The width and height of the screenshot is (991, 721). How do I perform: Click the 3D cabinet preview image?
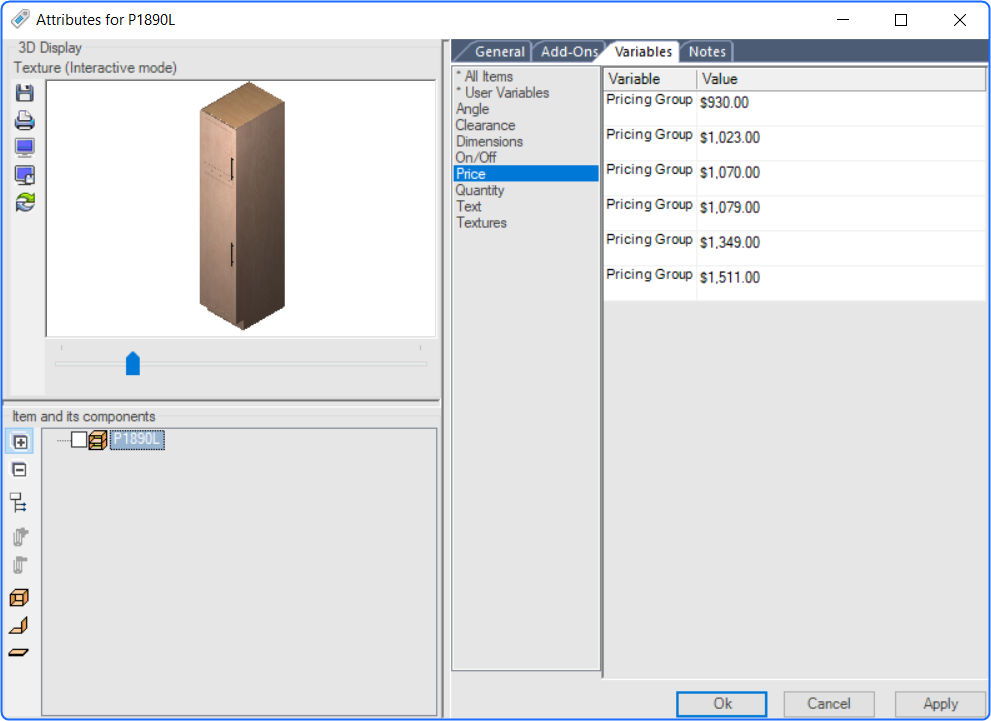241,206
